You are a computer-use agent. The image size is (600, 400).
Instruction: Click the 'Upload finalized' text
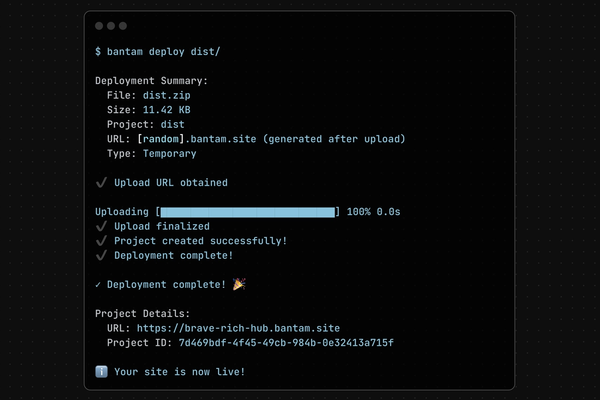coord(162,226)
